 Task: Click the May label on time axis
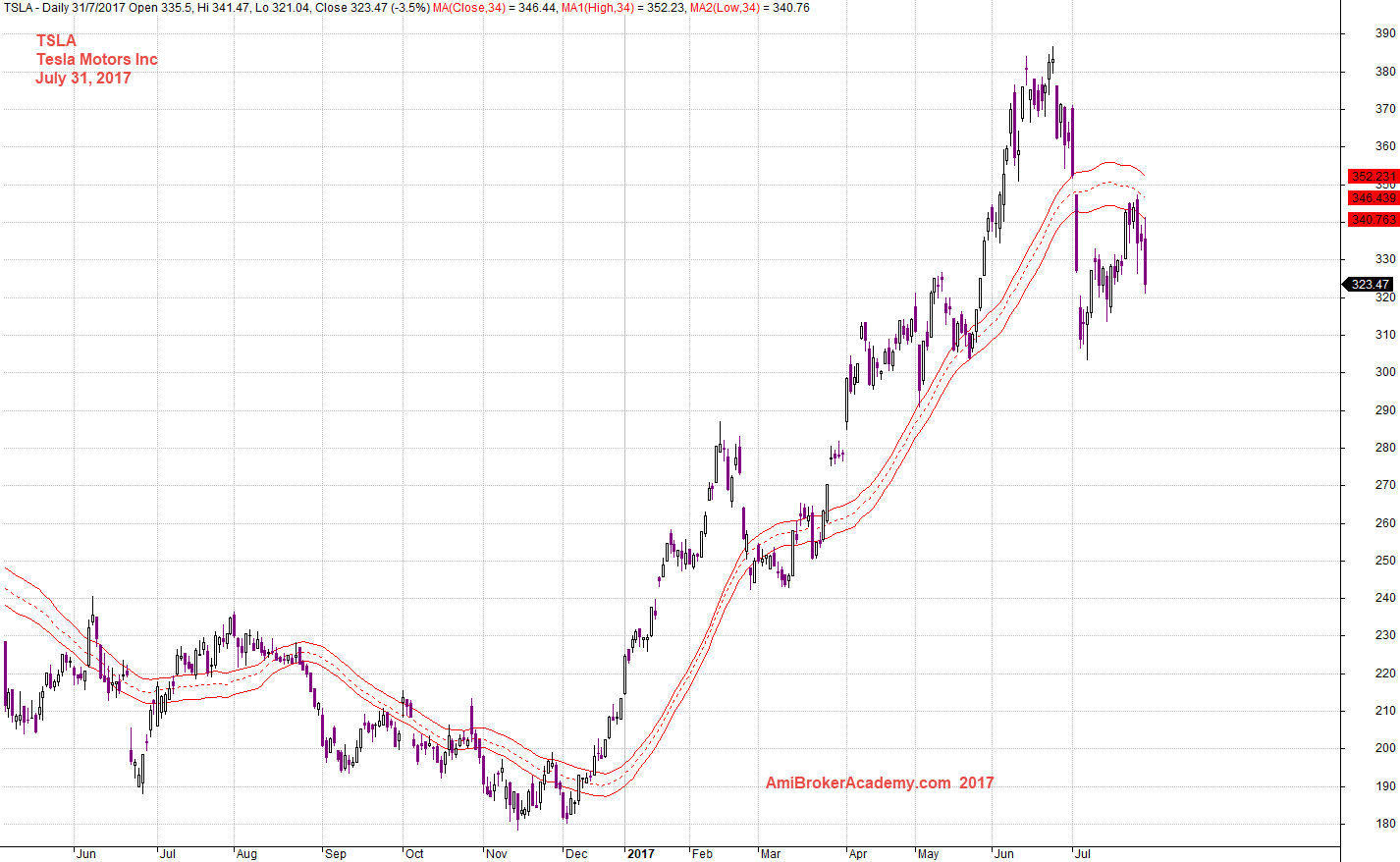pos(929,854)
